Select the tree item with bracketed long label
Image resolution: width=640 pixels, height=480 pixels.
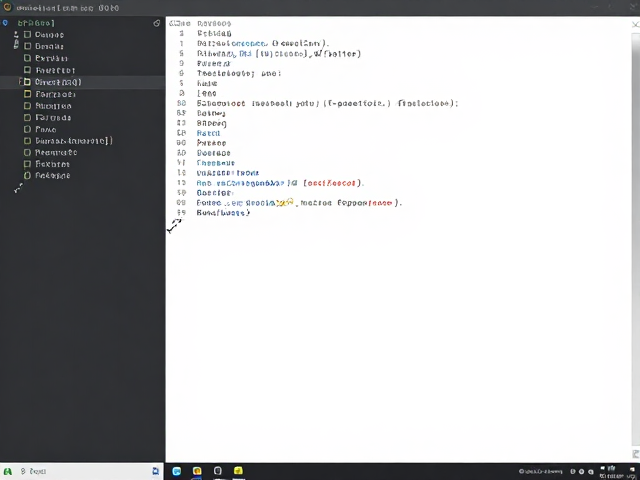pos(74,141)
